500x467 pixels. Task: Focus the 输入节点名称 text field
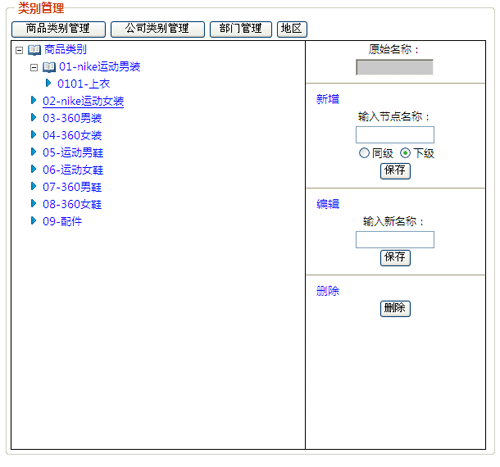click(x=395, y=135)
